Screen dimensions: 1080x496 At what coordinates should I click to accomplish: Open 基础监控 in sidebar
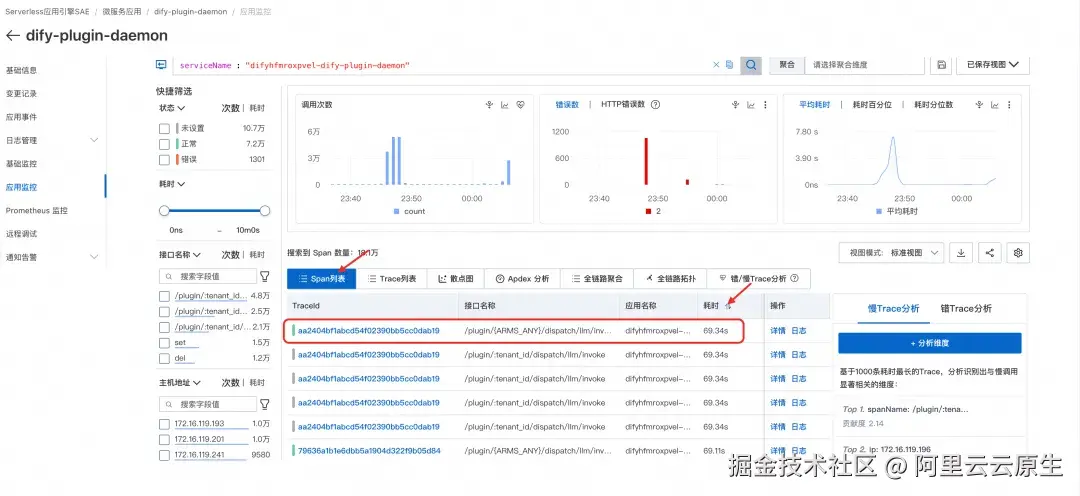point(21,164)
